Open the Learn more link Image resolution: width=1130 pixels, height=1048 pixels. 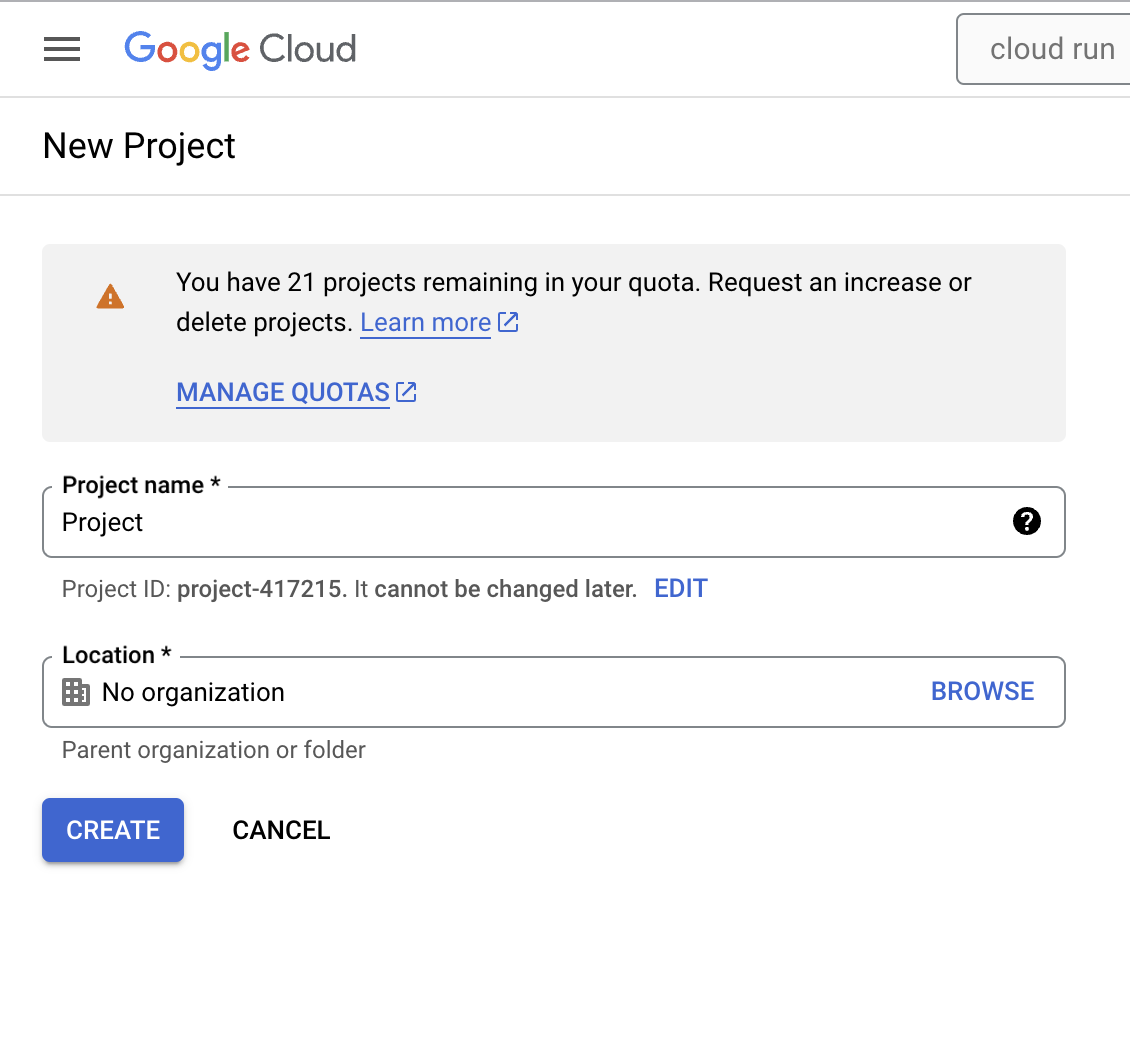click(x=425, y=322)
